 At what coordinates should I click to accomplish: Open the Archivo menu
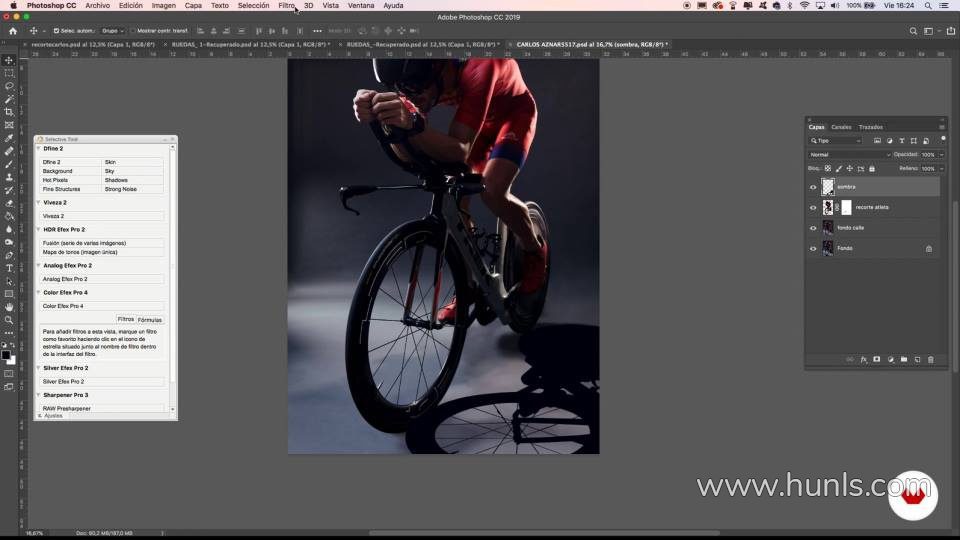tap(97, 6)
